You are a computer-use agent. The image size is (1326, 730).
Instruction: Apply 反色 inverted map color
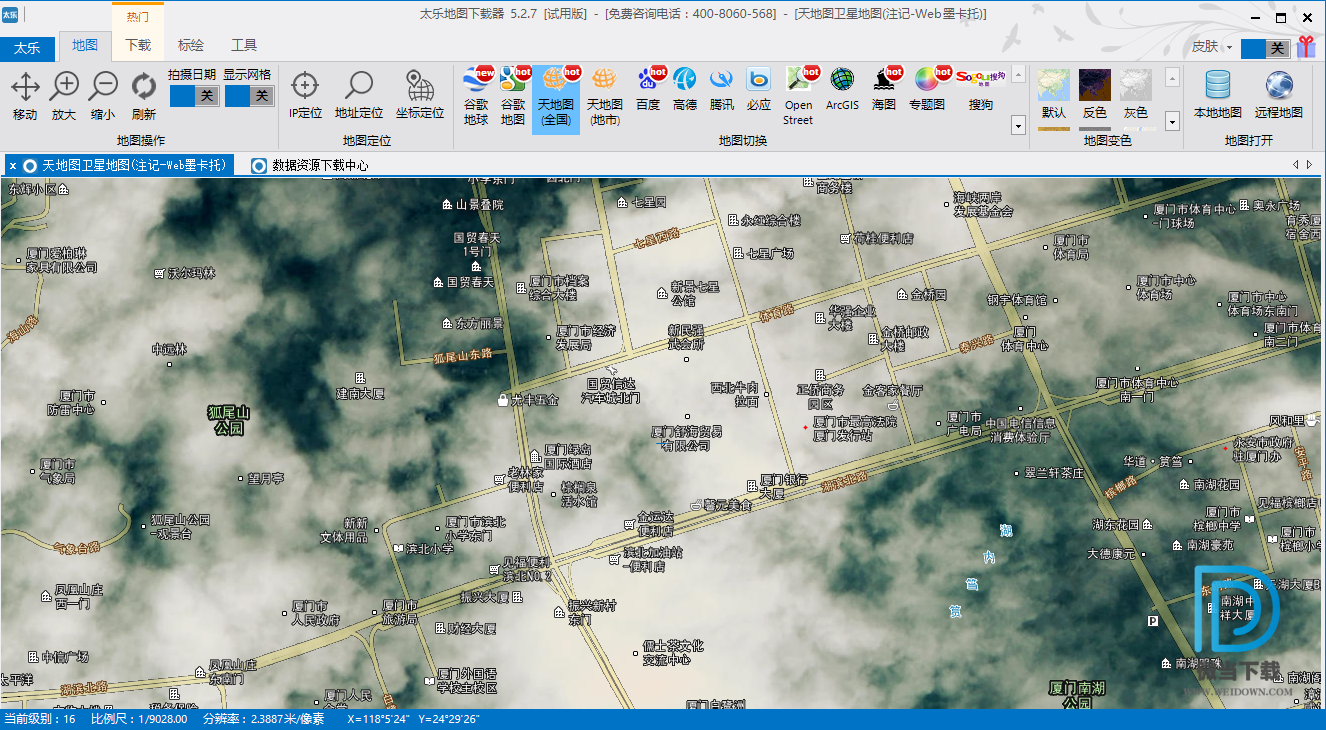click(x=1095, y=96)
